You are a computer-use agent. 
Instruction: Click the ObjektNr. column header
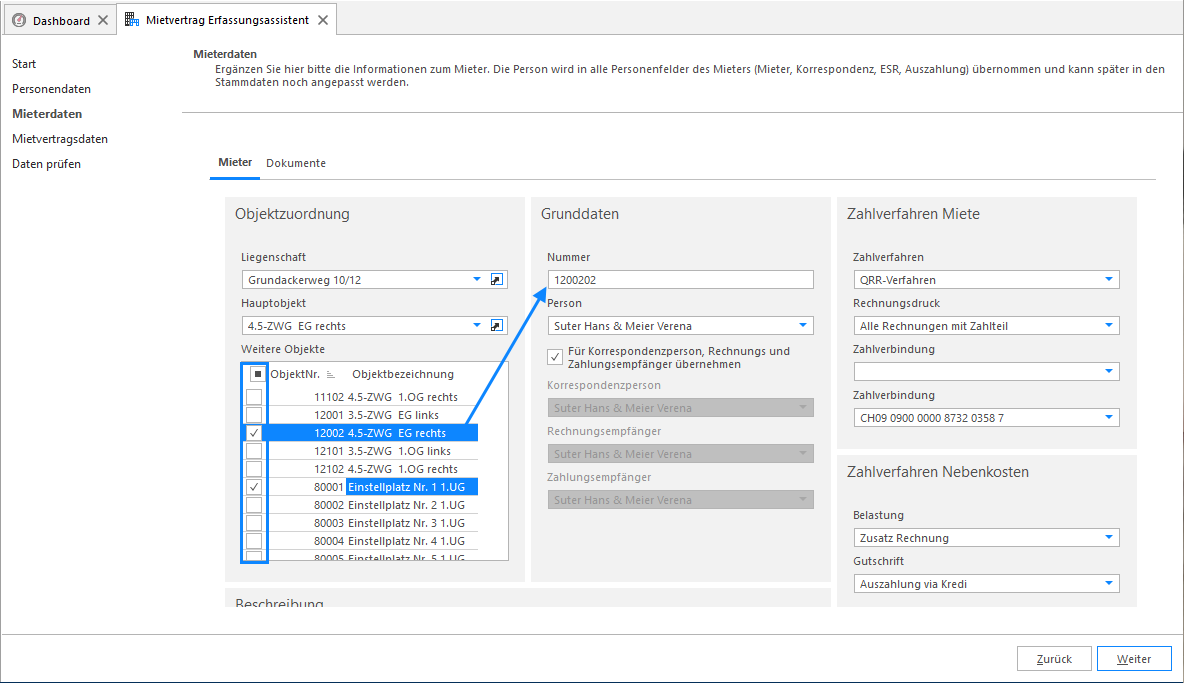point(295,374)
